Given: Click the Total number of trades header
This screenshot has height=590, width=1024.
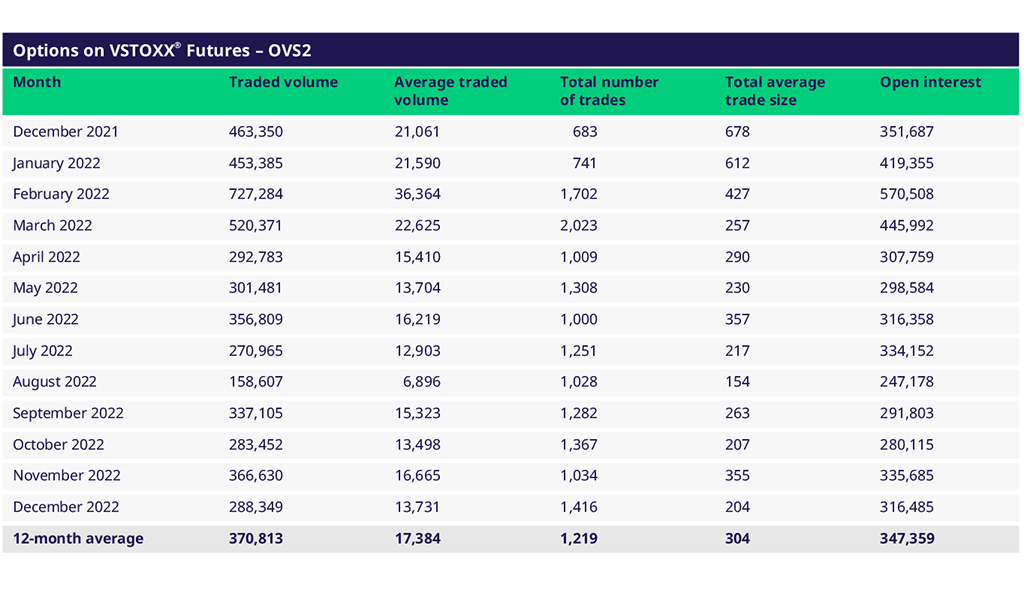Looking at the screenshot, I should pos(609,91).
